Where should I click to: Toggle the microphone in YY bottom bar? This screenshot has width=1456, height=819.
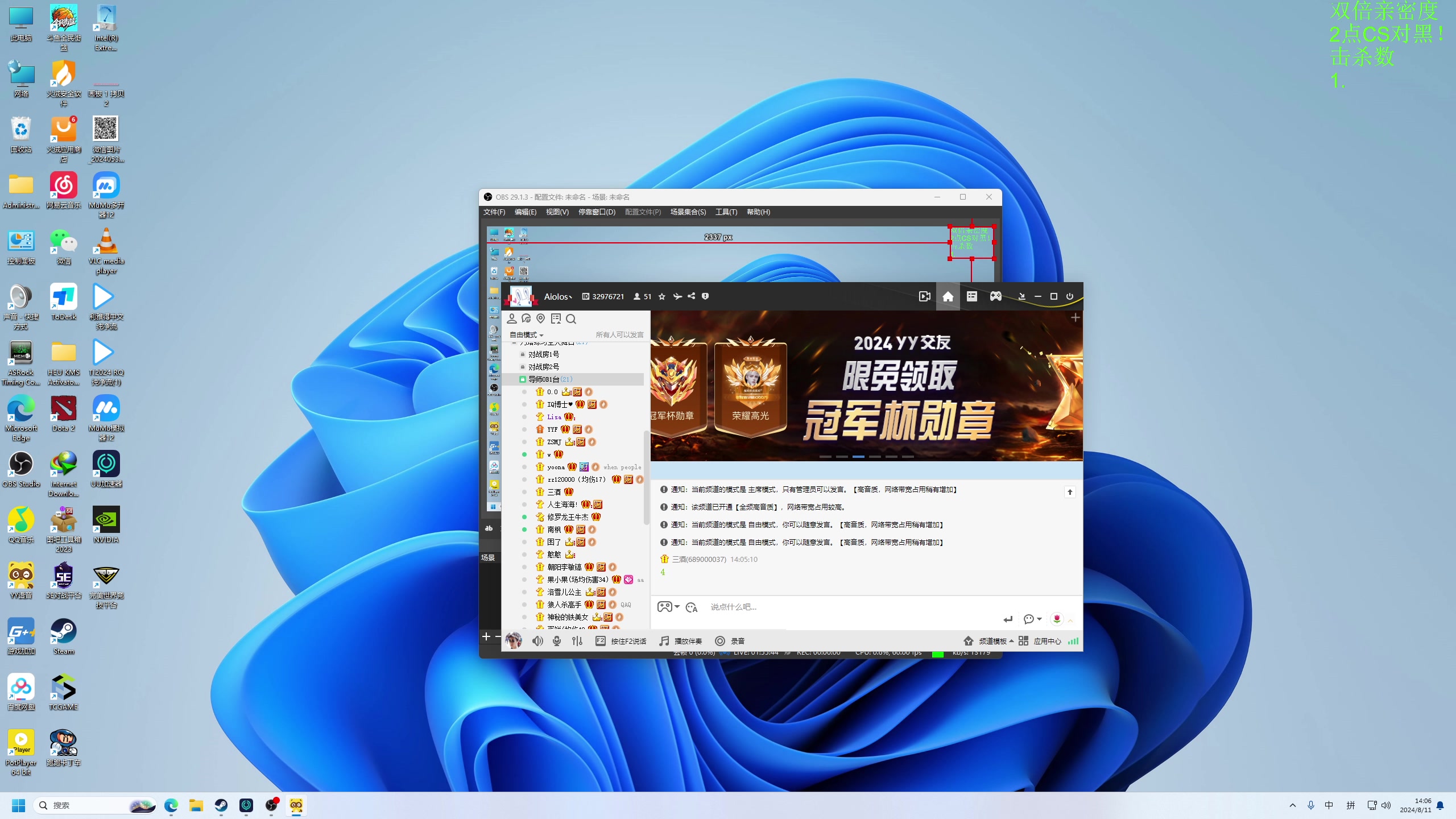click(557, 641)
